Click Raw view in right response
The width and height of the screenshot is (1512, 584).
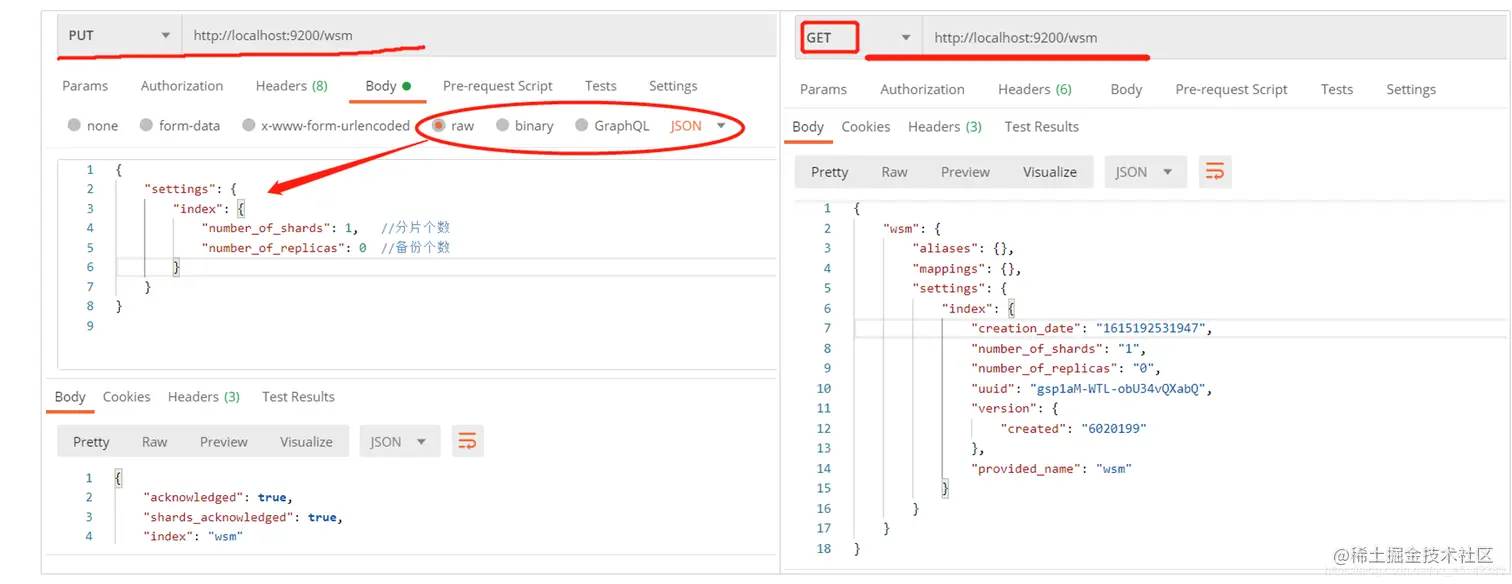click(895, 172)
